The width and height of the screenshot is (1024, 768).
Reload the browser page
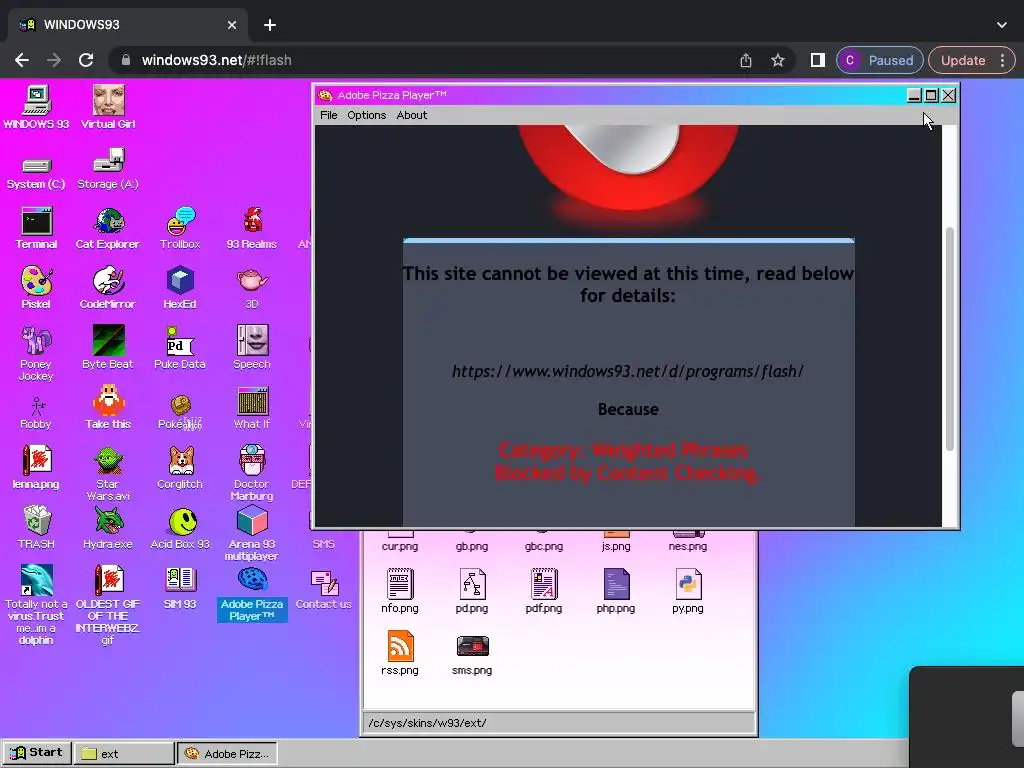click(x=86, y=60)
